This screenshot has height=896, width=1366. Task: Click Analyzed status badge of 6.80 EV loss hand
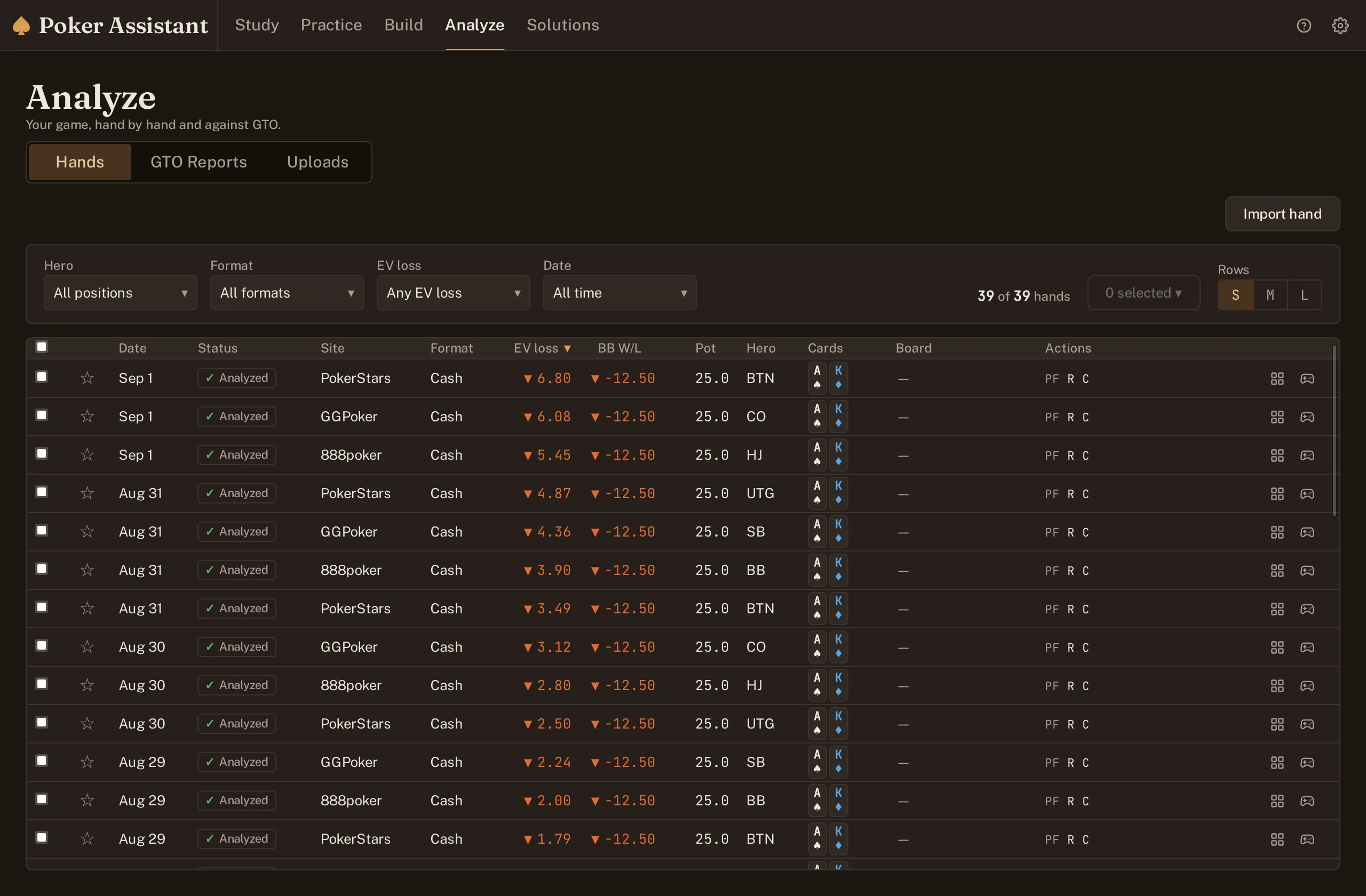click(237, 378)
